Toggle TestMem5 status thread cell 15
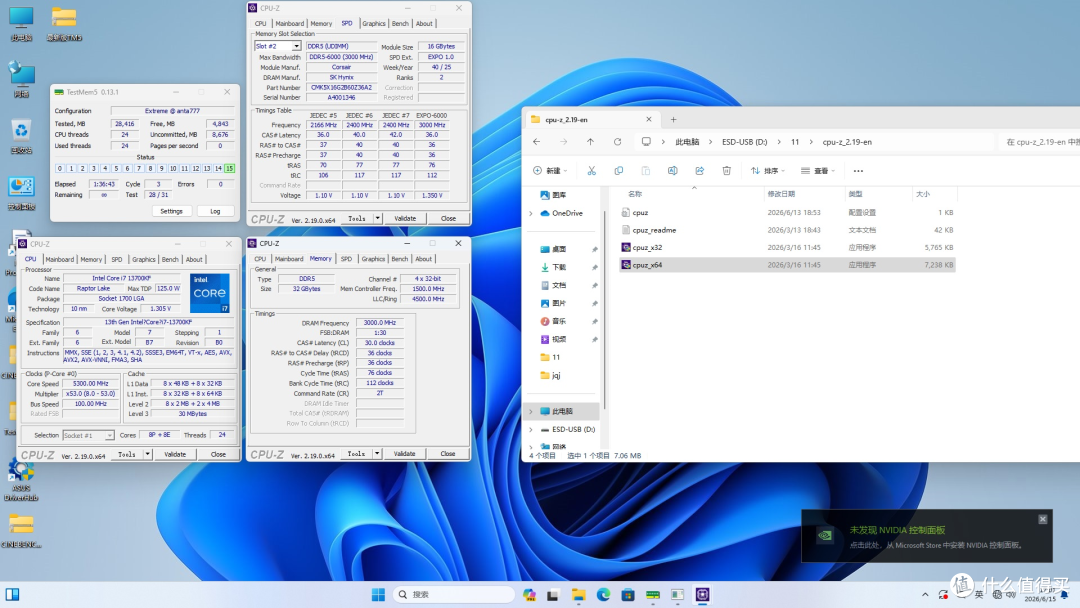Screen dimensions: 1080x608 (x=229, y=168)
